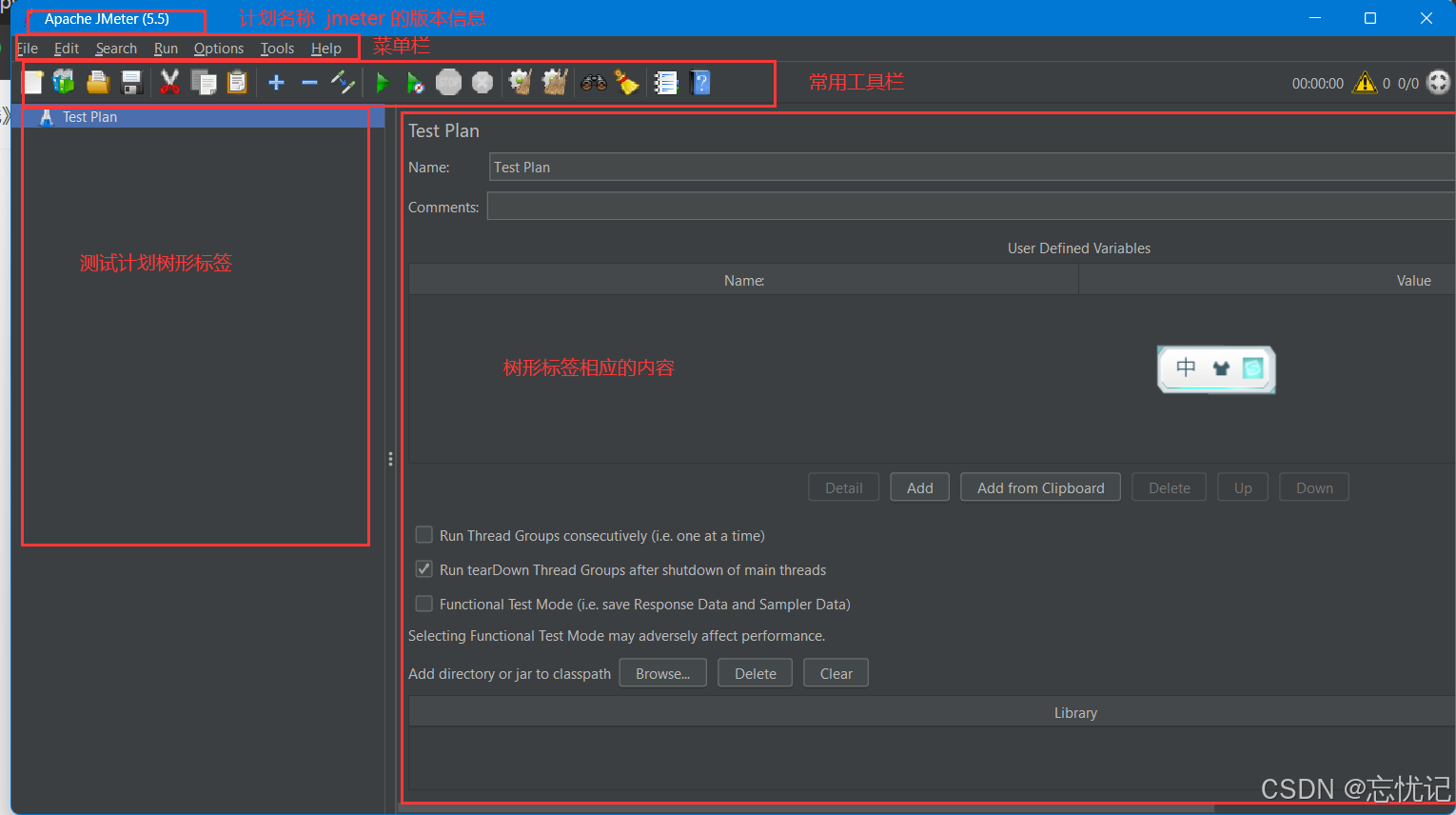Open the Edit menu
1456x815 pixels.
click(x=67, y=48)
